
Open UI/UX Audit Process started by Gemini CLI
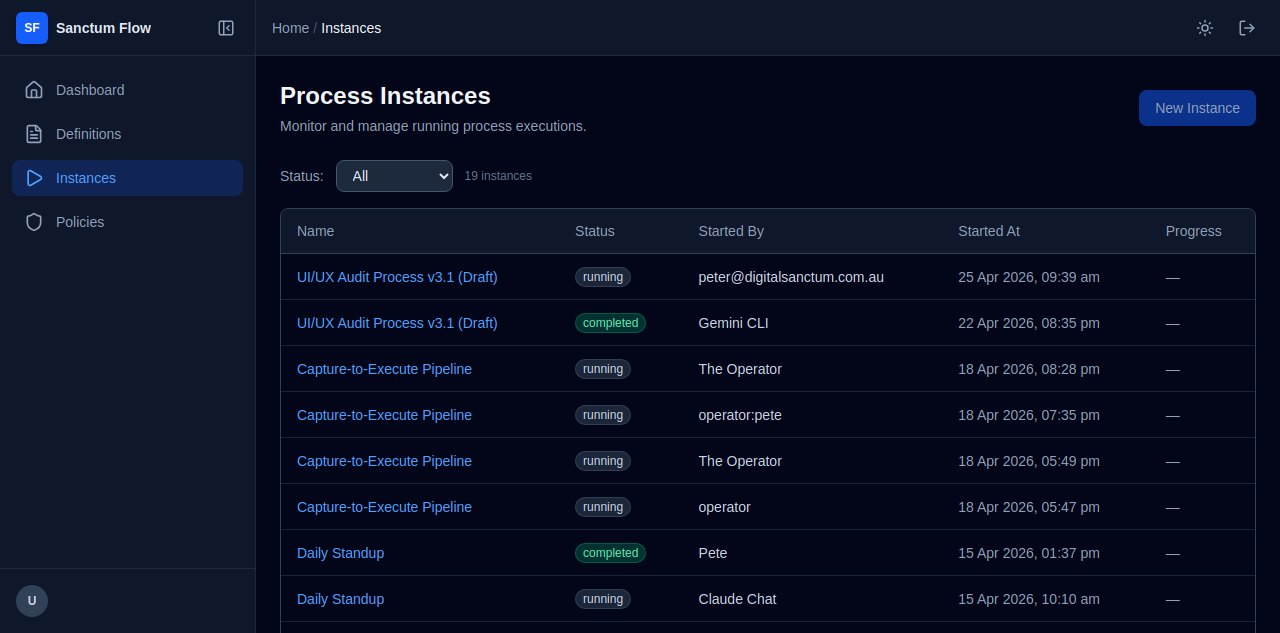pos(397,323)
